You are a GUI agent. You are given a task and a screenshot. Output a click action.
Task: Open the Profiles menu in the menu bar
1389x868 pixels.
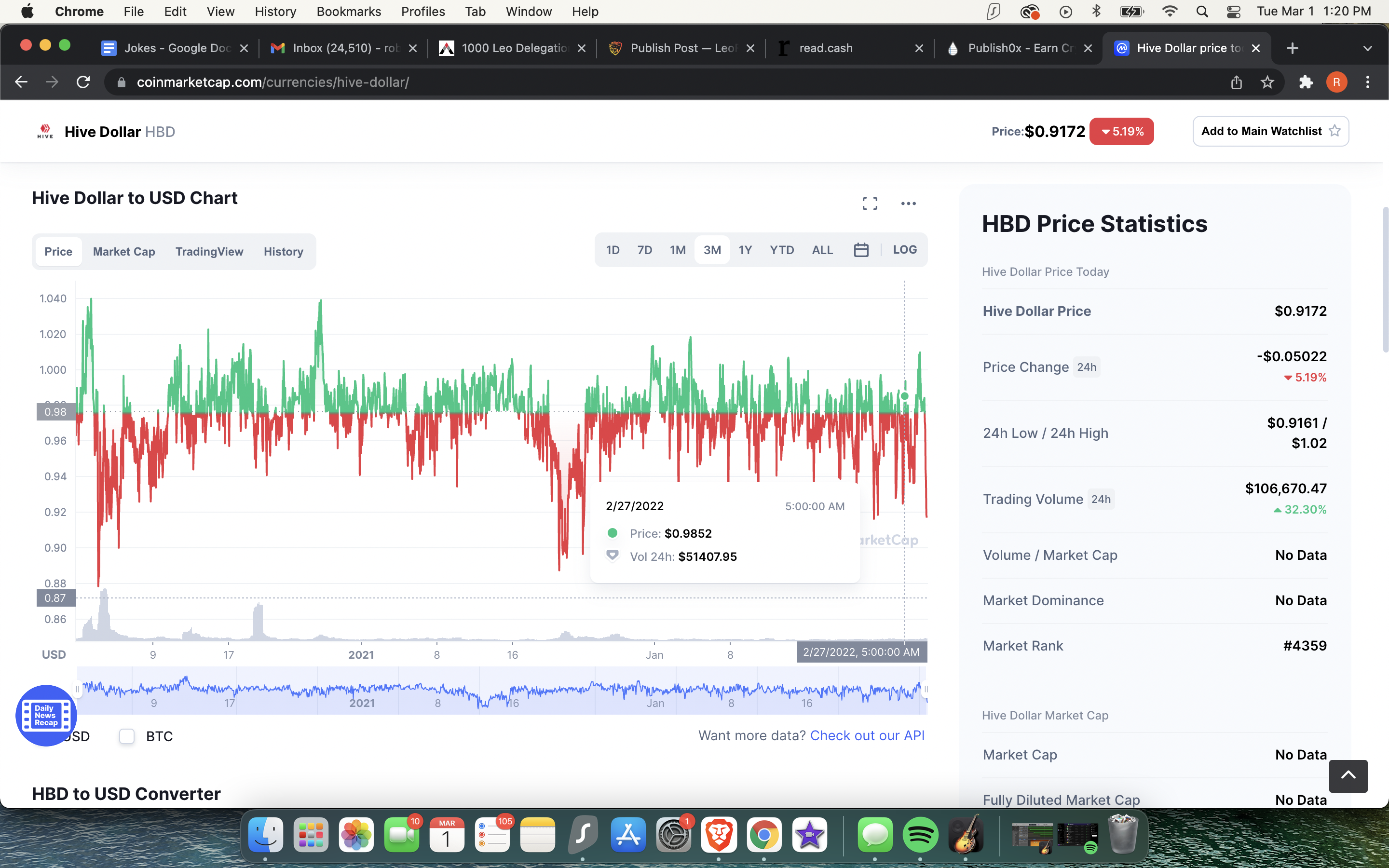(423, 12)
